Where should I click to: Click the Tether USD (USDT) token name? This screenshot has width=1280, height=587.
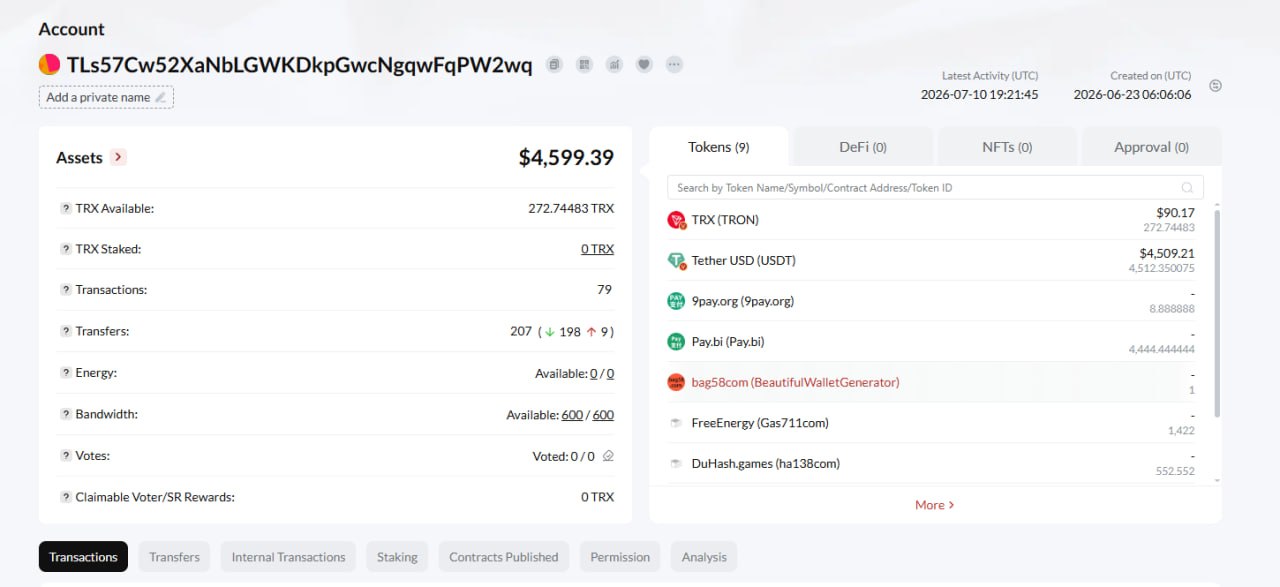tap(743, 260)
